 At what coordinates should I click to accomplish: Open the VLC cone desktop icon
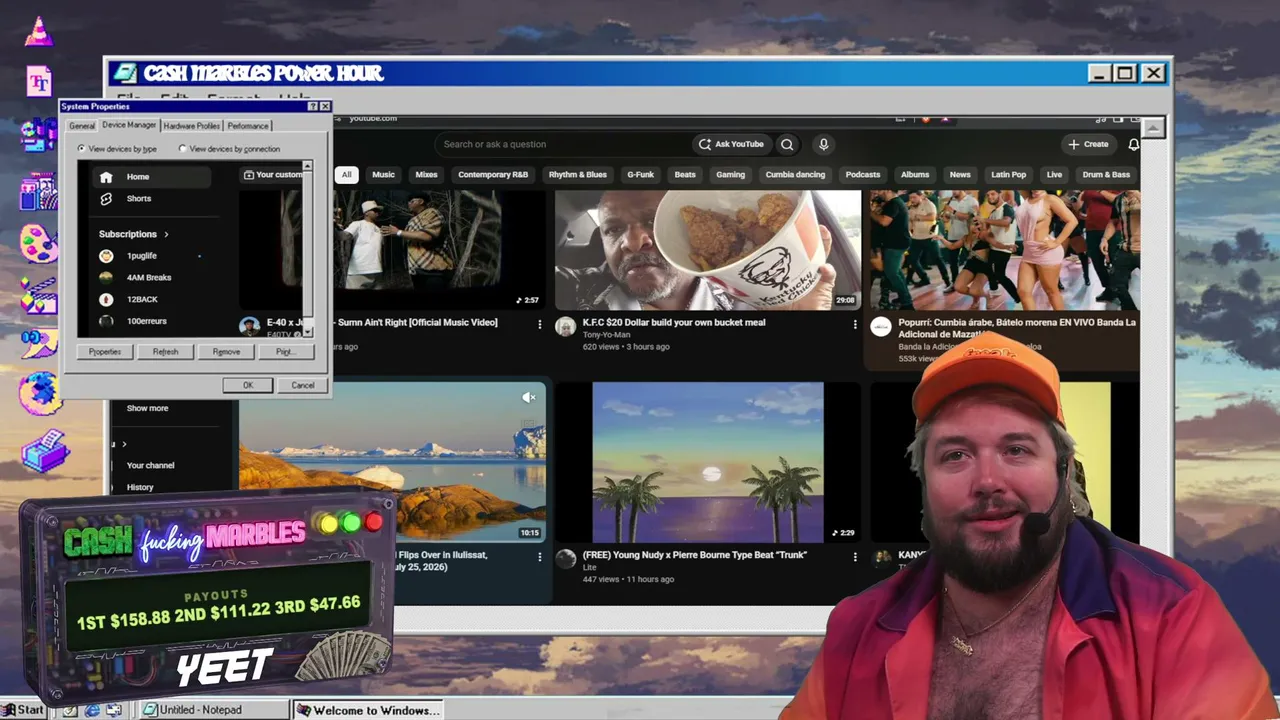coord(39,31)
